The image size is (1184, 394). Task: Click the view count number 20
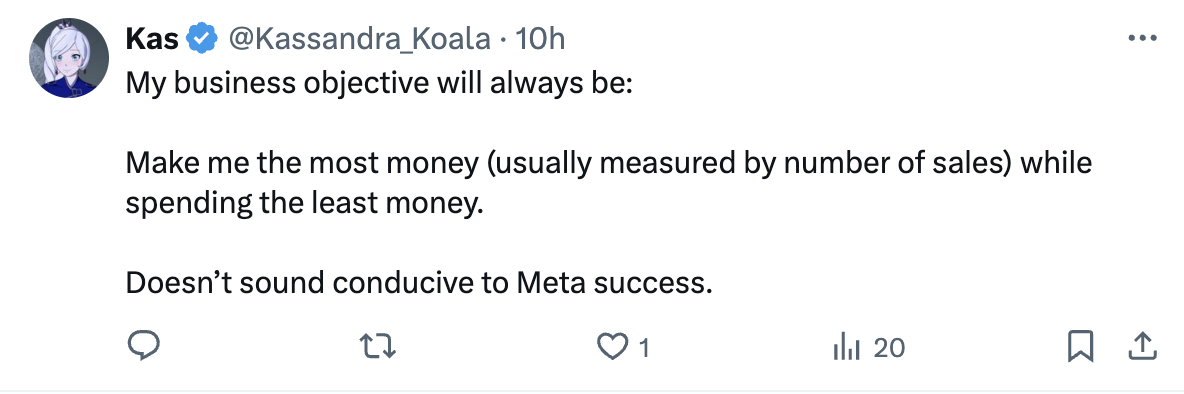click(x=889, y=348)
